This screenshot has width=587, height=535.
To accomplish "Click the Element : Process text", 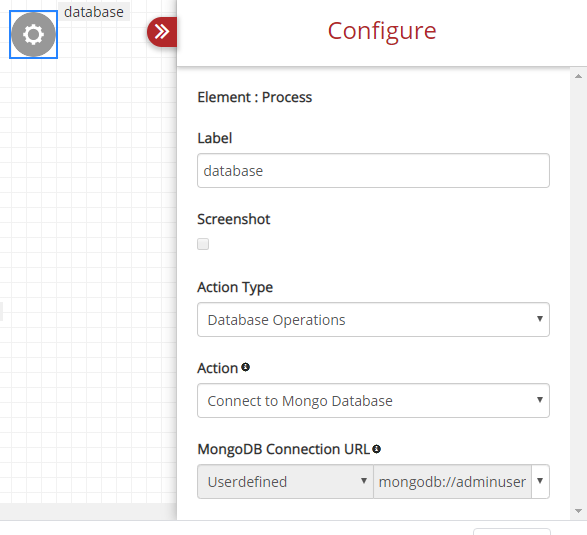I will (255, 97).
